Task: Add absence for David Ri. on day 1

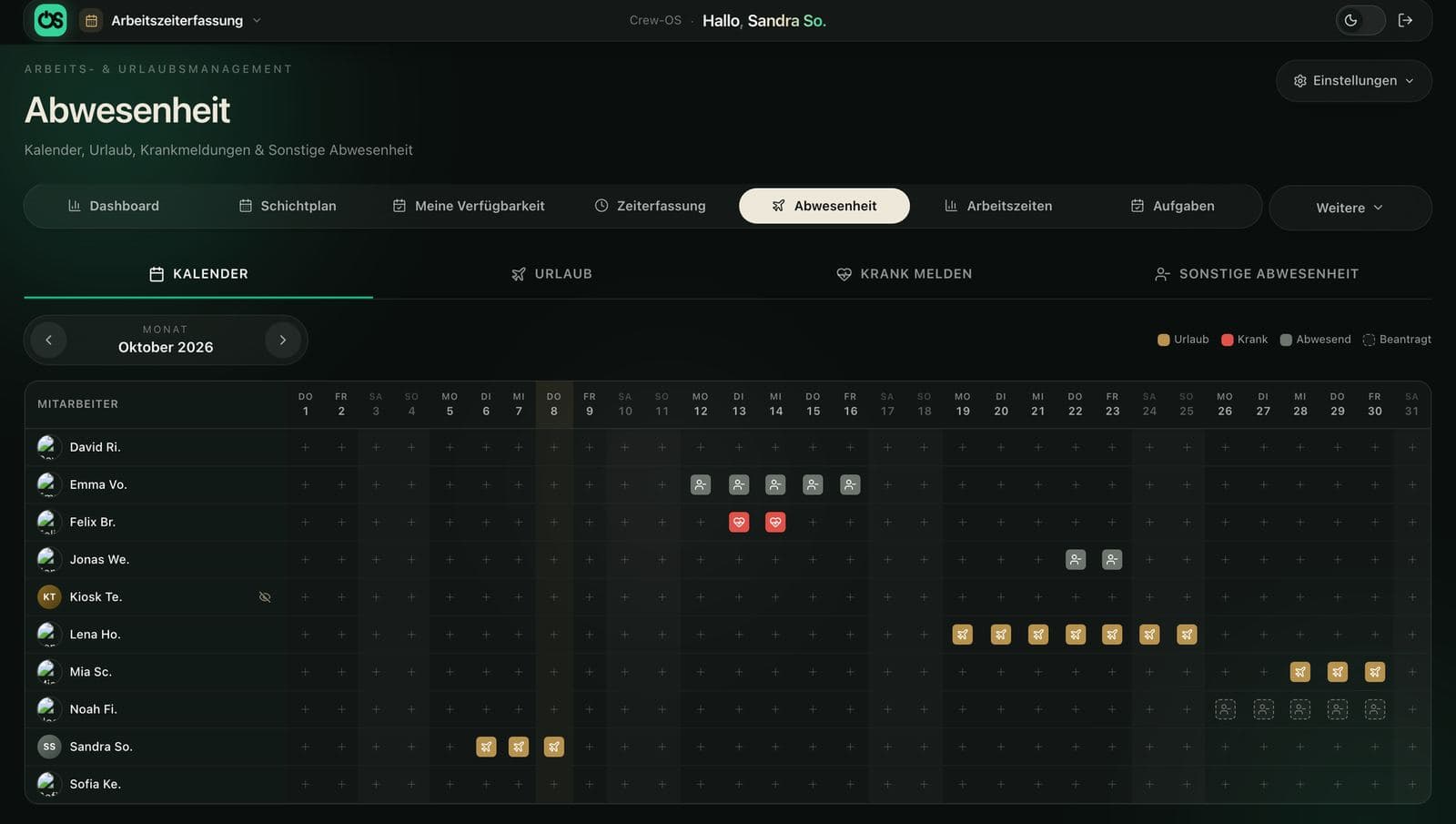Action: pos(306,447)
